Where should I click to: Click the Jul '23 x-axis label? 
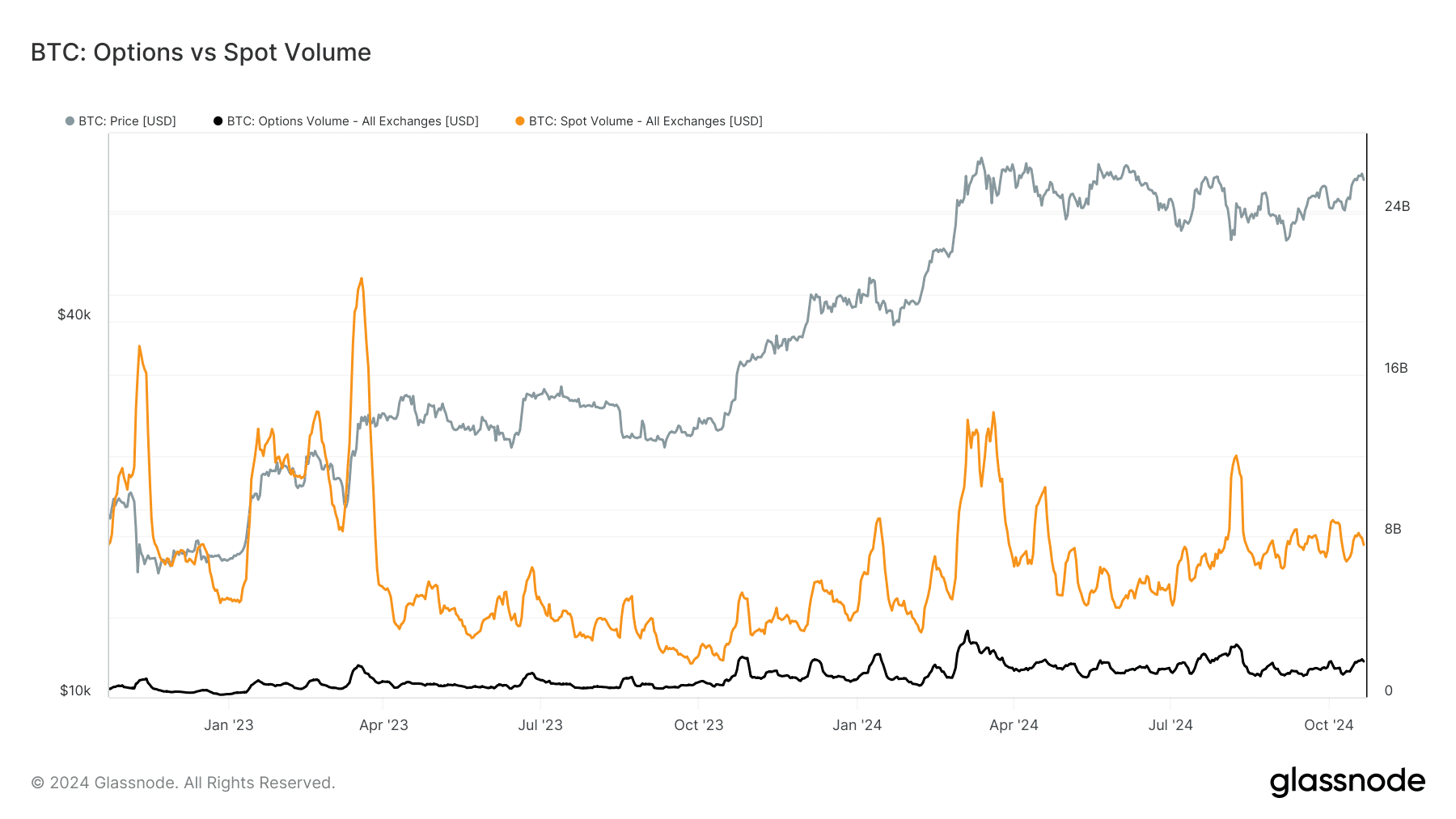[540, 725]
